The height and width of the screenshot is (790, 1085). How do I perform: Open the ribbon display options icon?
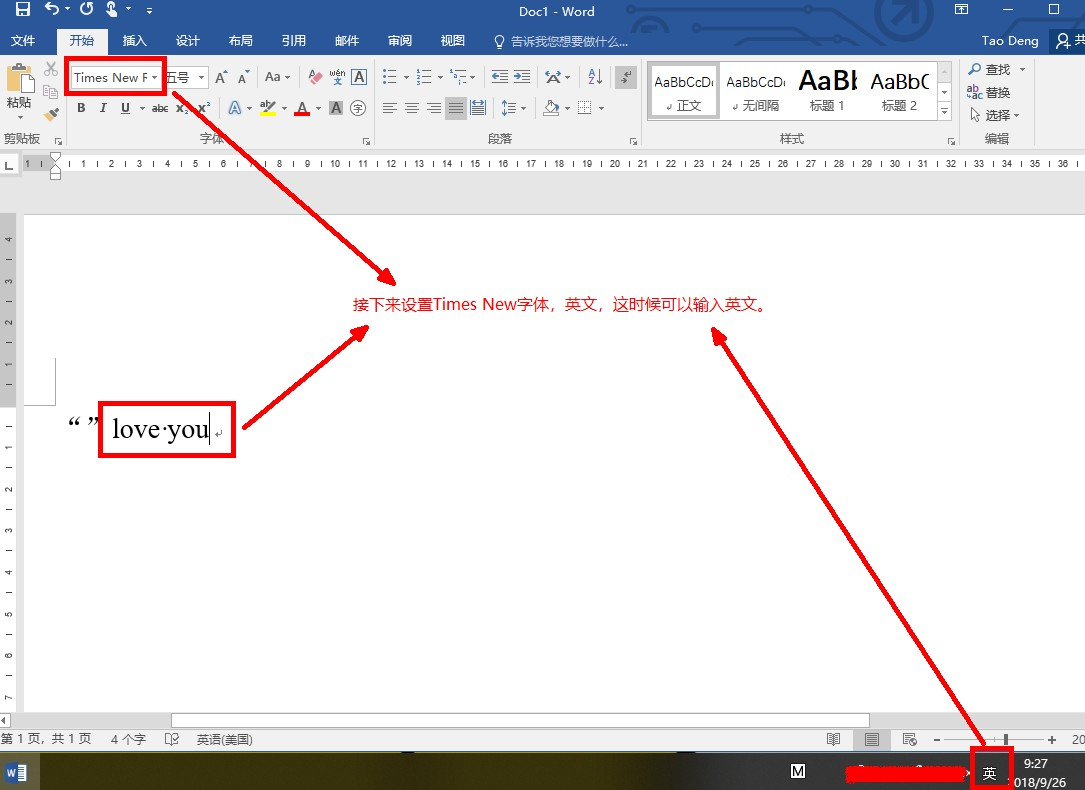pos(961,9)
